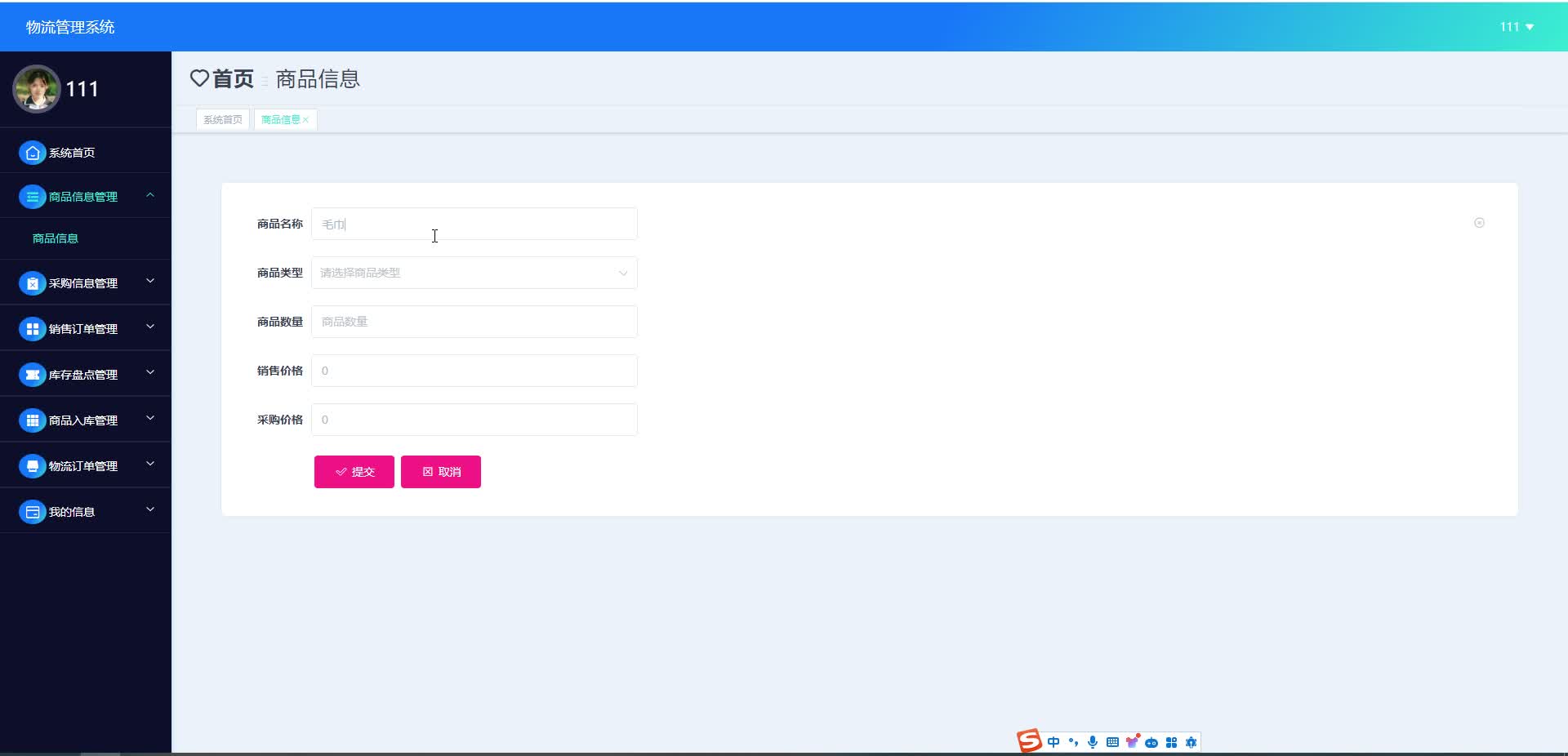The height and width of the screenshot is (756, 1568).
Task: Collapse the 商品信息管理 menu chevron
Action: [150, 195]
